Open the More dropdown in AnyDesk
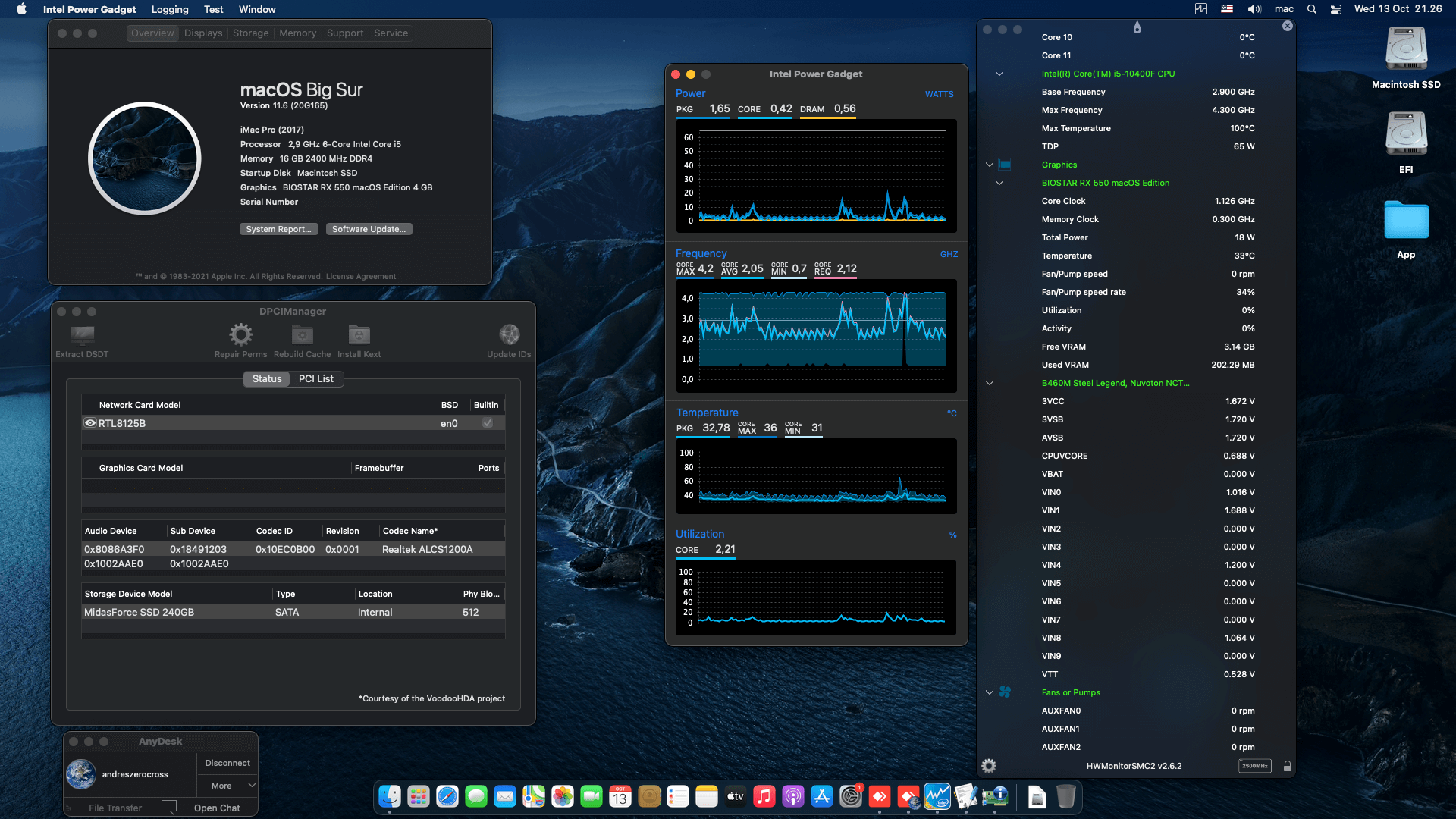This screenshot has width=1456, height=819. [227, 786]
